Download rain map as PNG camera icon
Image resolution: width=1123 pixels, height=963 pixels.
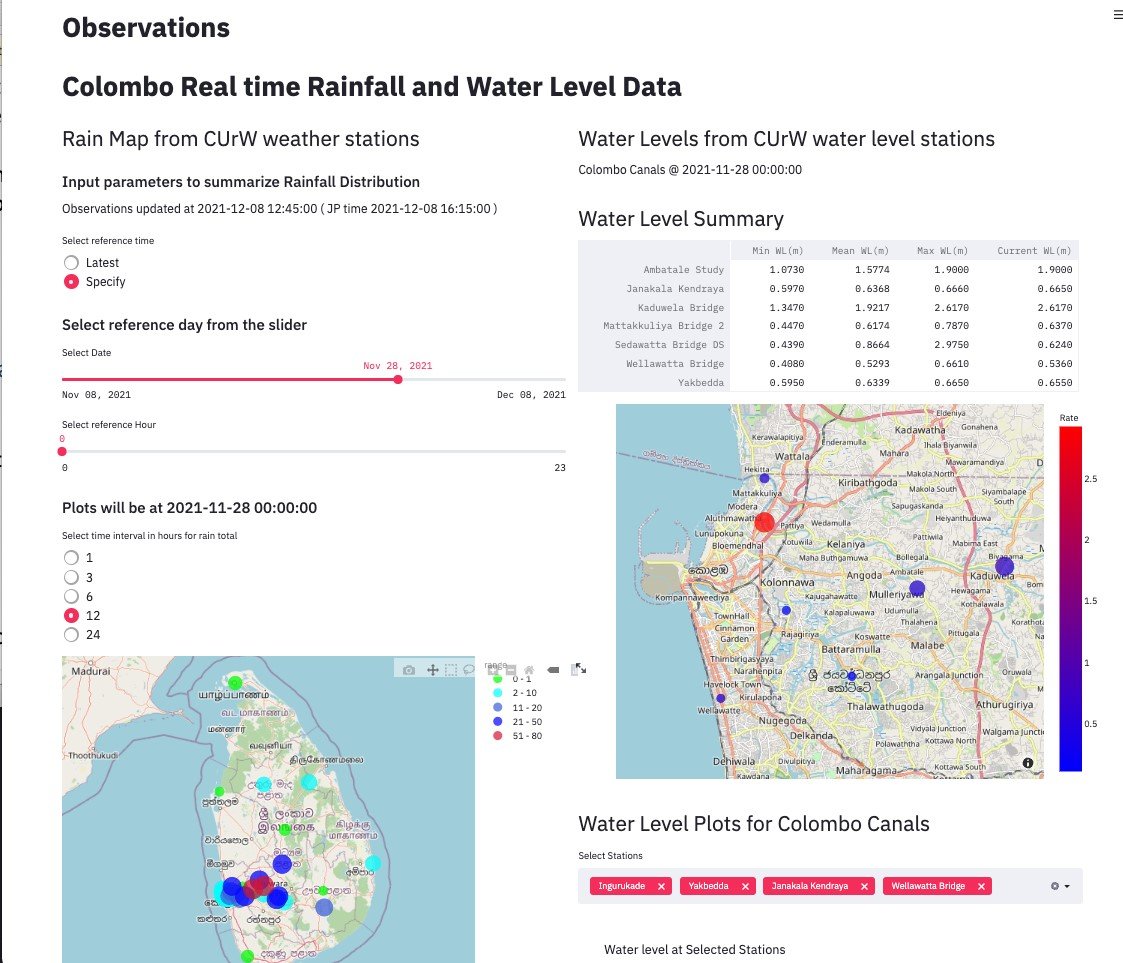409,670
